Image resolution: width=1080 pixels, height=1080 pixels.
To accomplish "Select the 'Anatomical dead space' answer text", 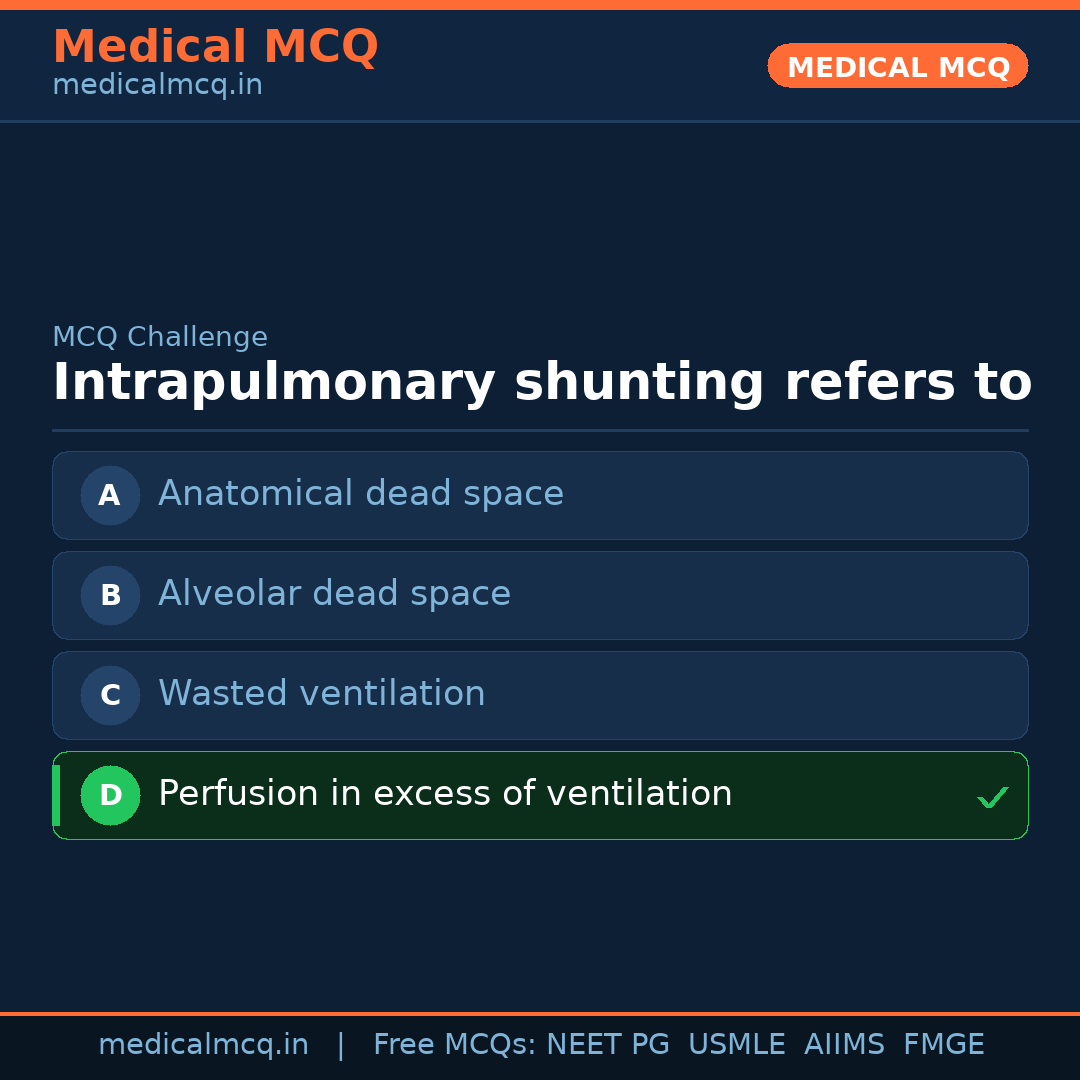I will coord(360,494).
